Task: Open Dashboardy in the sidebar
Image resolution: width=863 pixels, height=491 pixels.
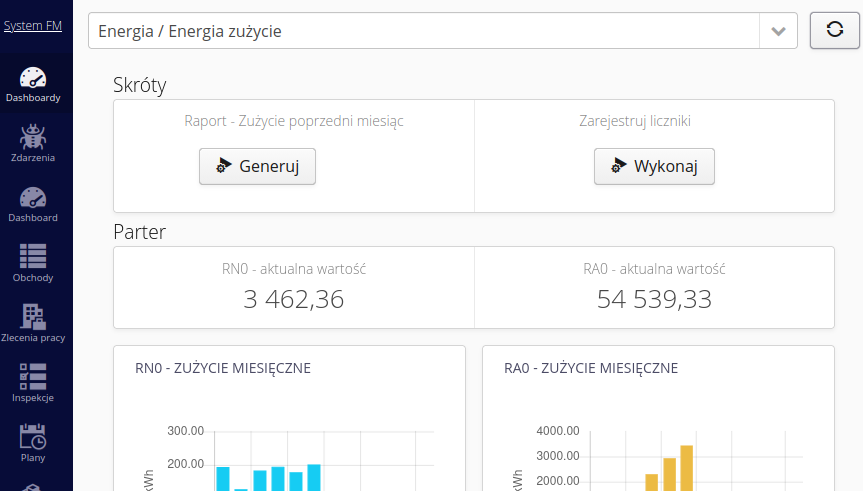Action: tap(33, 85)
